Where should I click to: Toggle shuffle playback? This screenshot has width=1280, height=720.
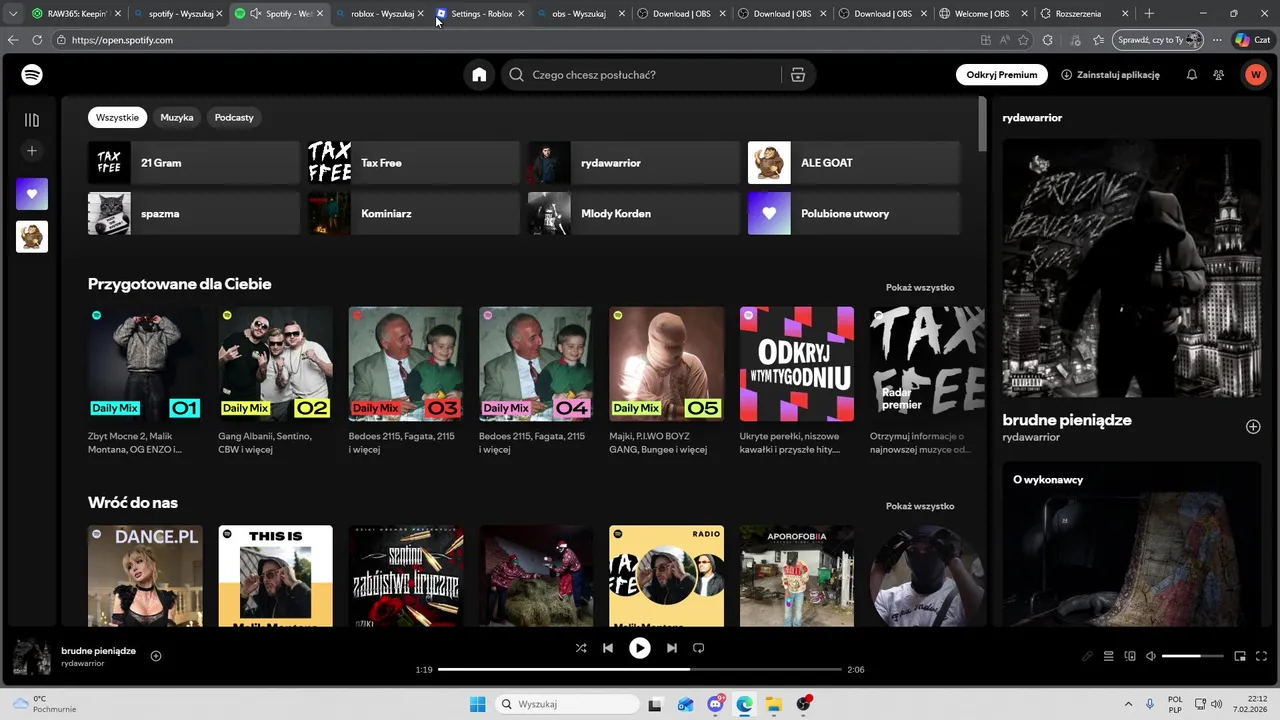pyautogui.click(x=581, y=648)
